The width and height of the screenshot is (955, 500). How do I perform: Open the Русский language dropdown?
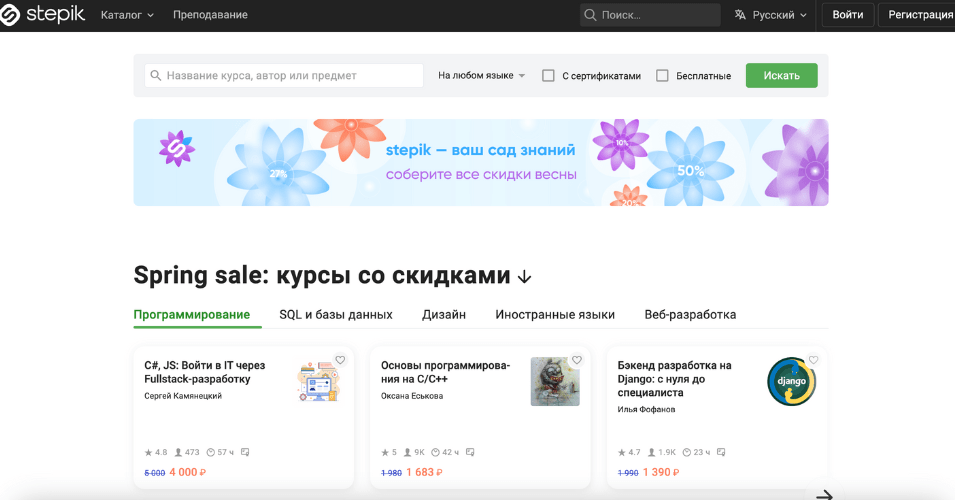point(770,15)
